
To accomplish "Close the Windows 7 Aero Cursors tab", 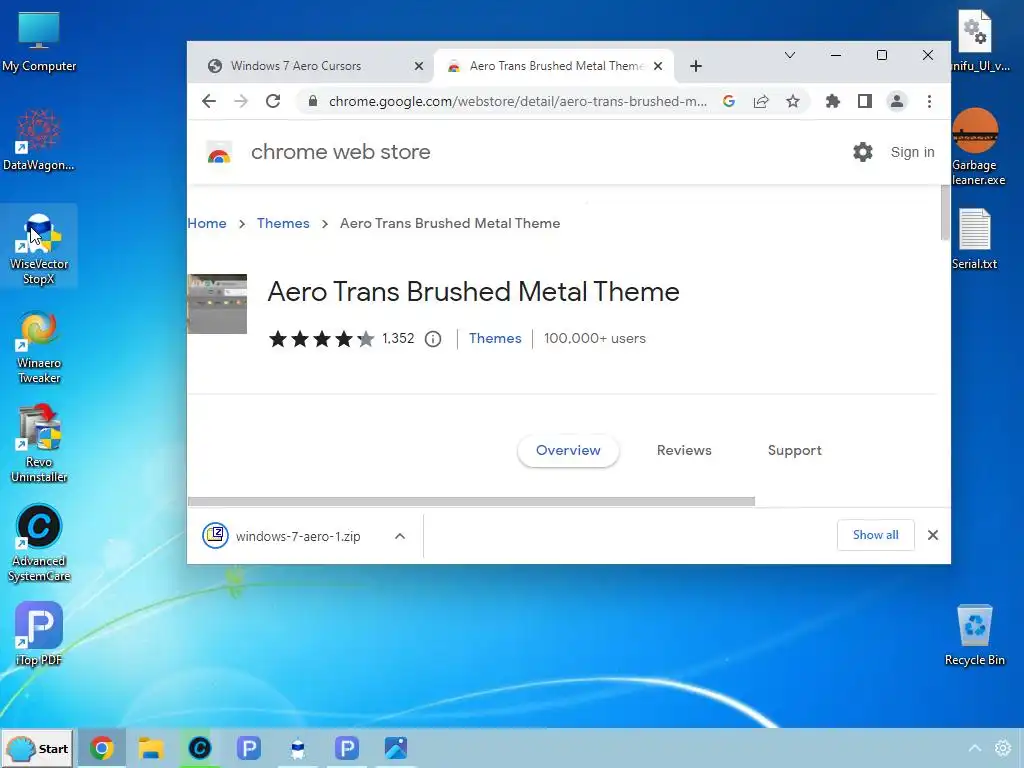I will [419, 66].
